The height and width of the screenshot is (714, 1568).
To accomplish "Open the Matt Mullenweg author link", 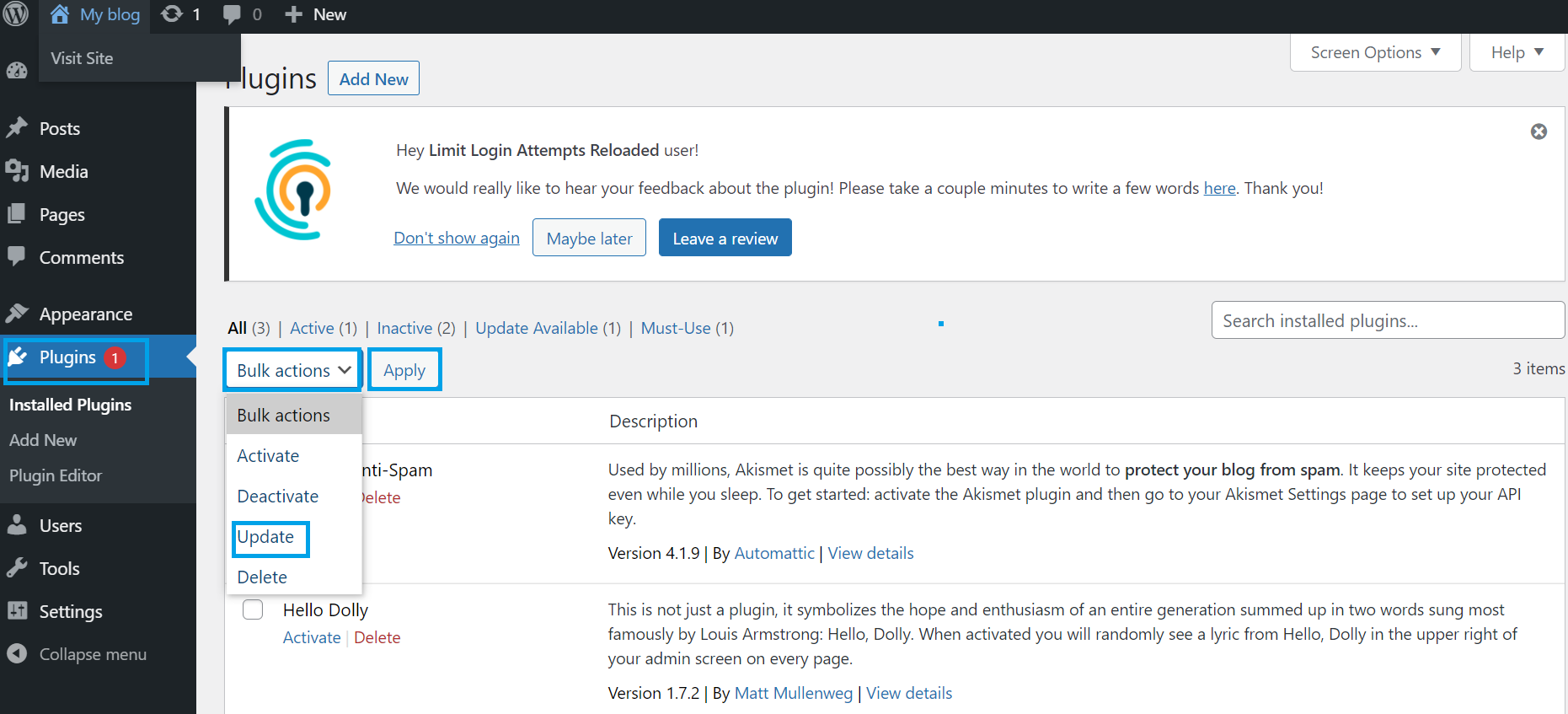I will pos(794,693).
